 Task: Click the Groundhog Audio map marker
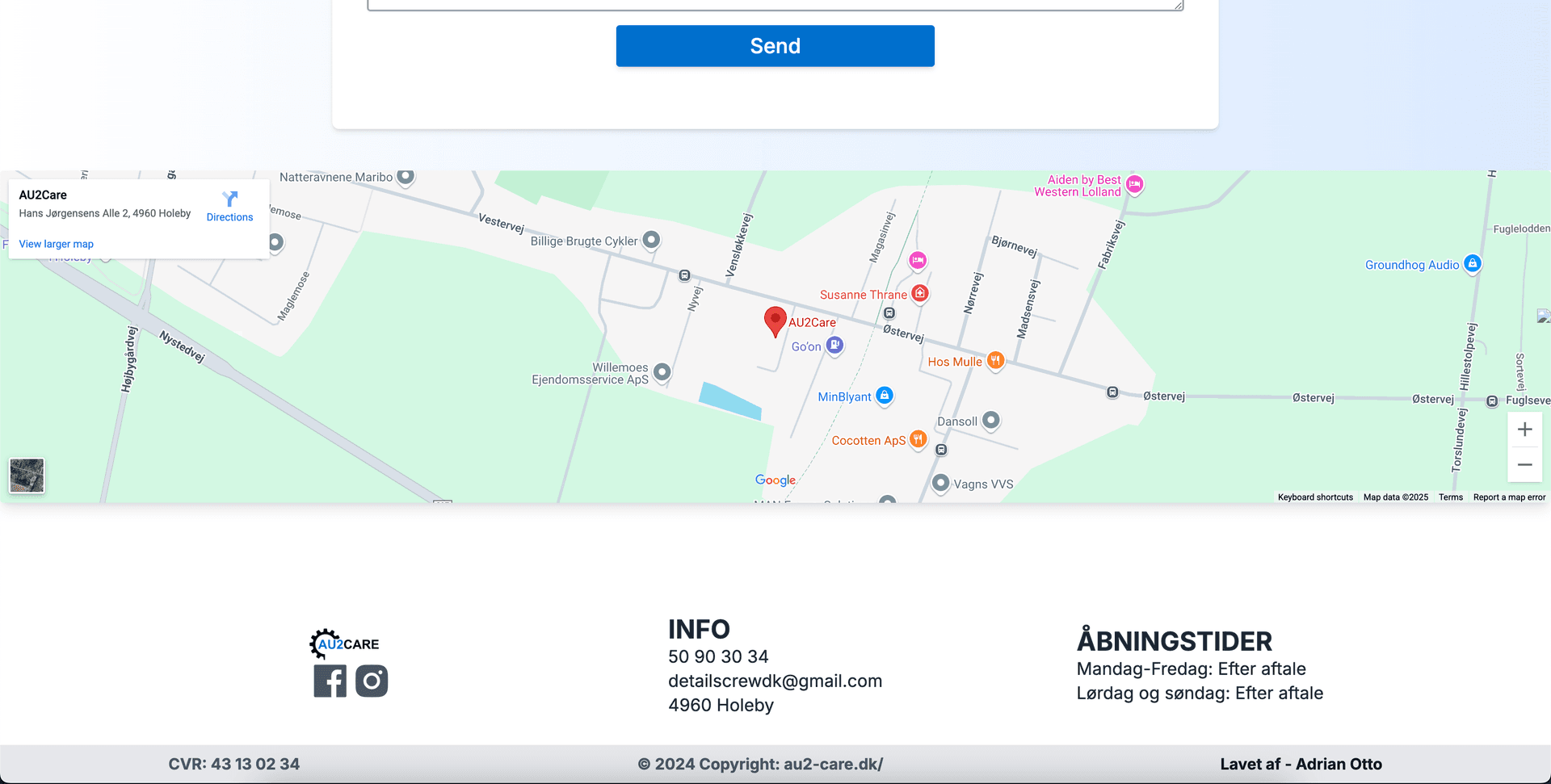pos(1472,264)
